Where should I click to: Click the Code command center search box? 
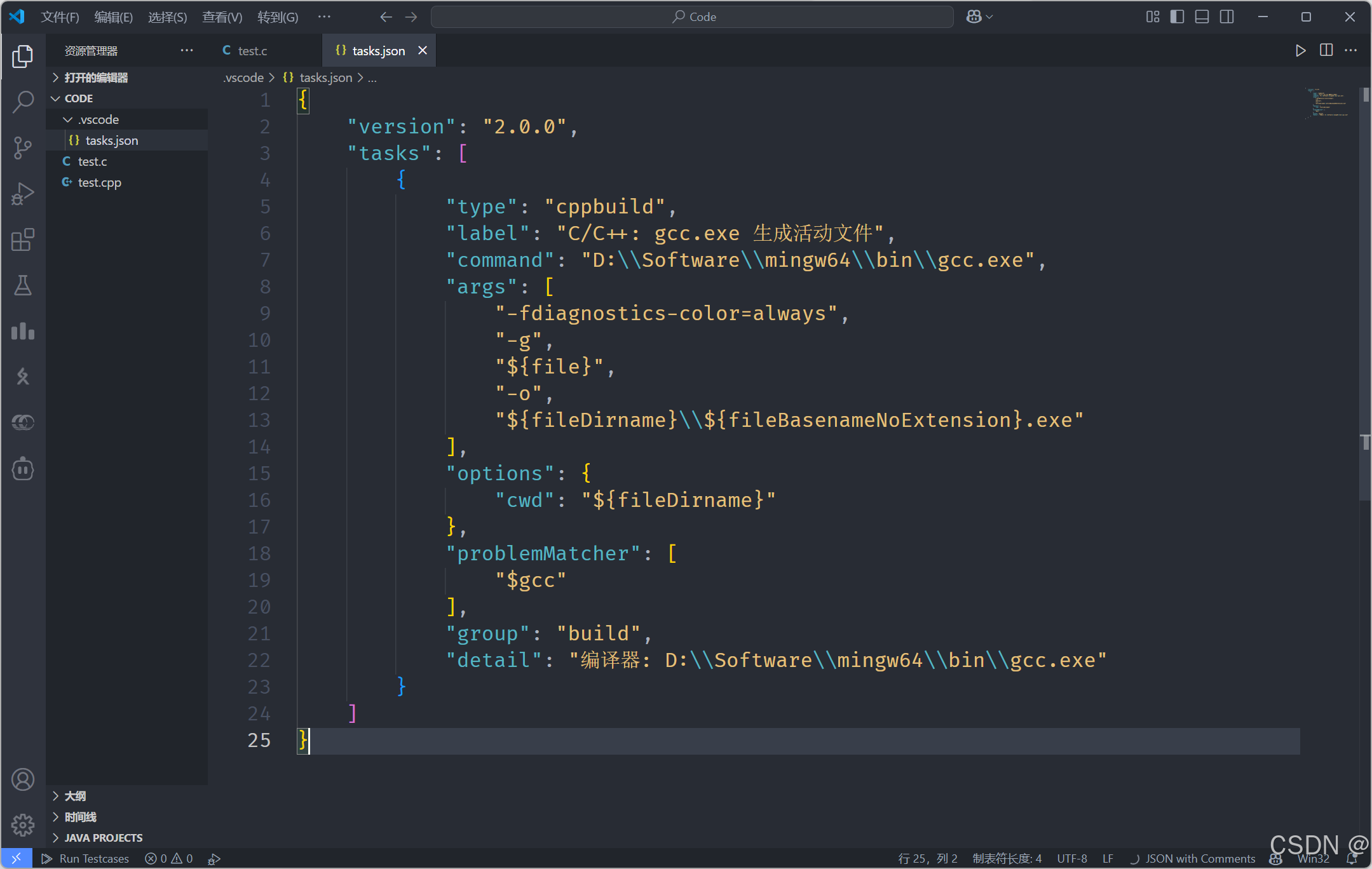coord(693,17)
